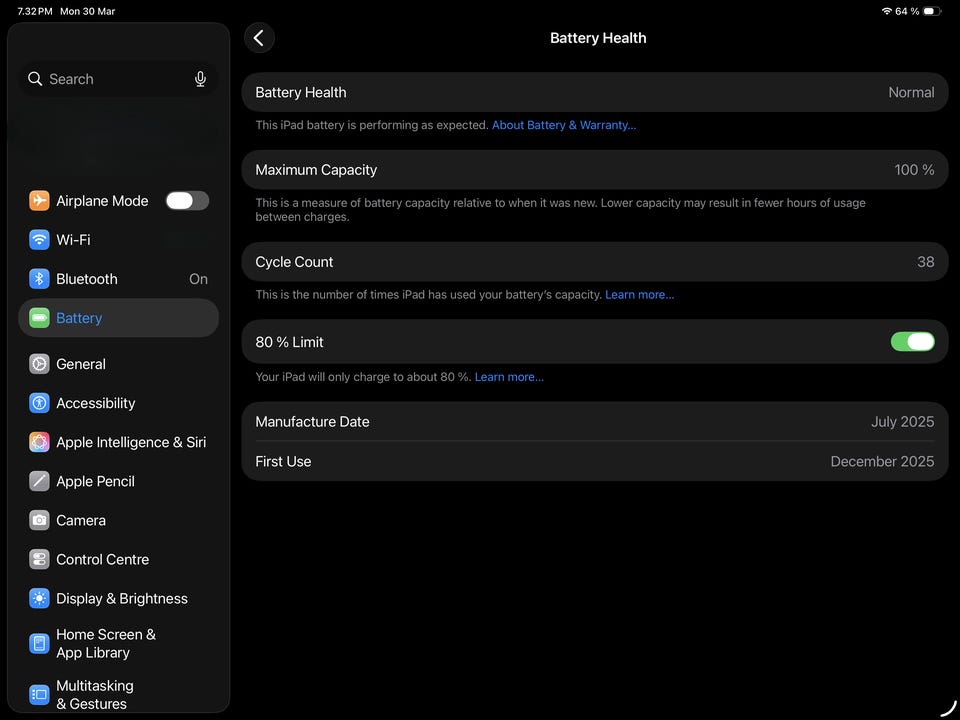Screen dimensions: 960x720
Task: Tap the Maximum Capacity 100 % row
Action: click(594, 170)
